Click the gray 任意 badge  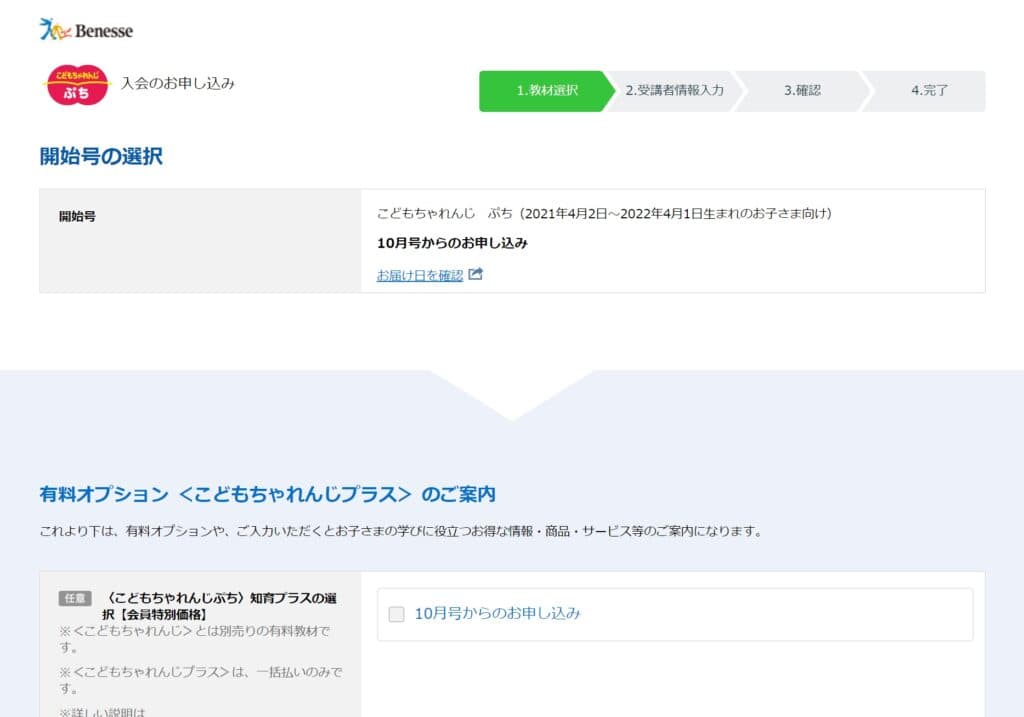click(75, 598)
